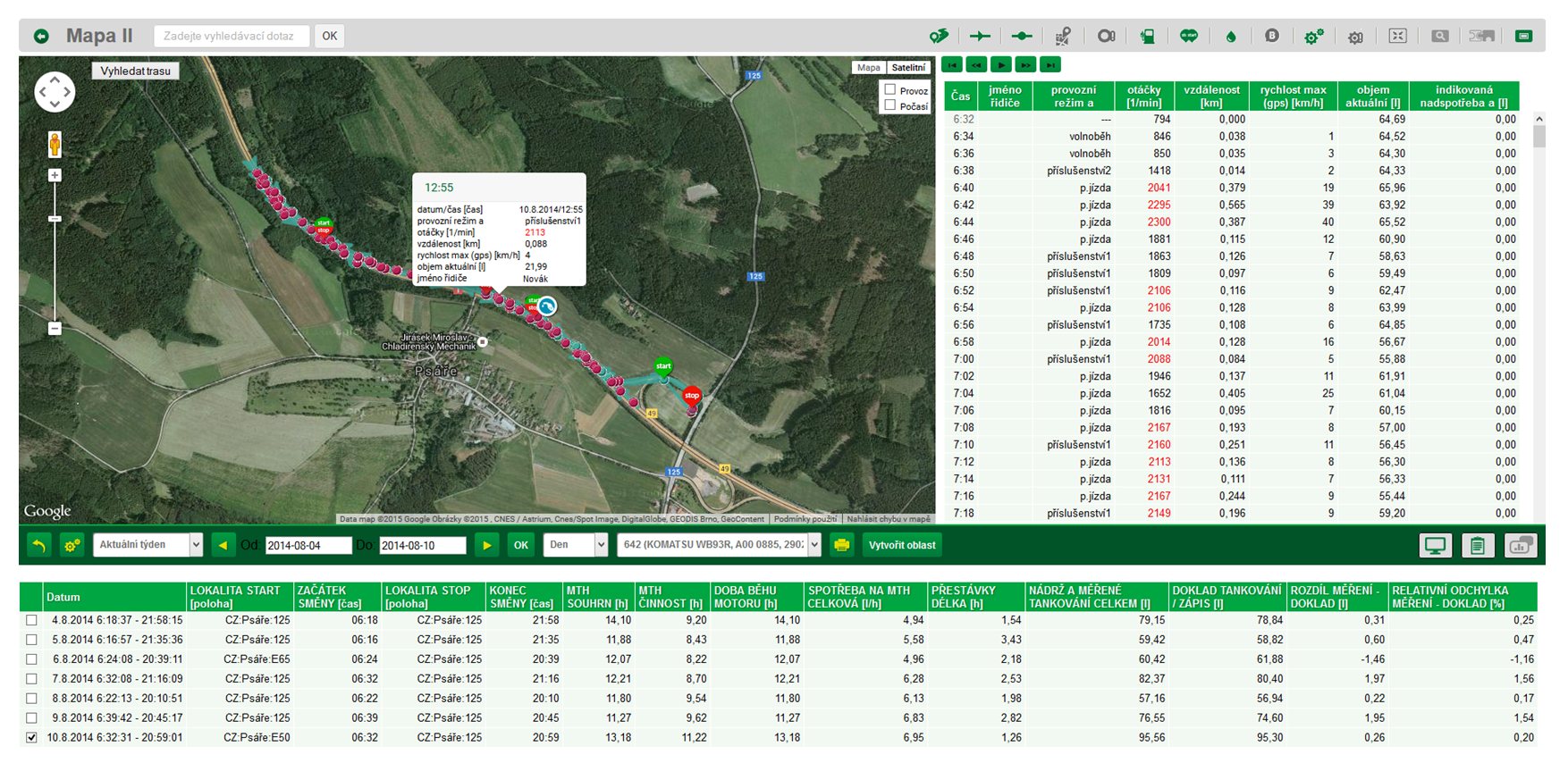Click the green back arrow beside Mapa II
This screenshot has width=1568, height=763.
(x=41, y=37)
